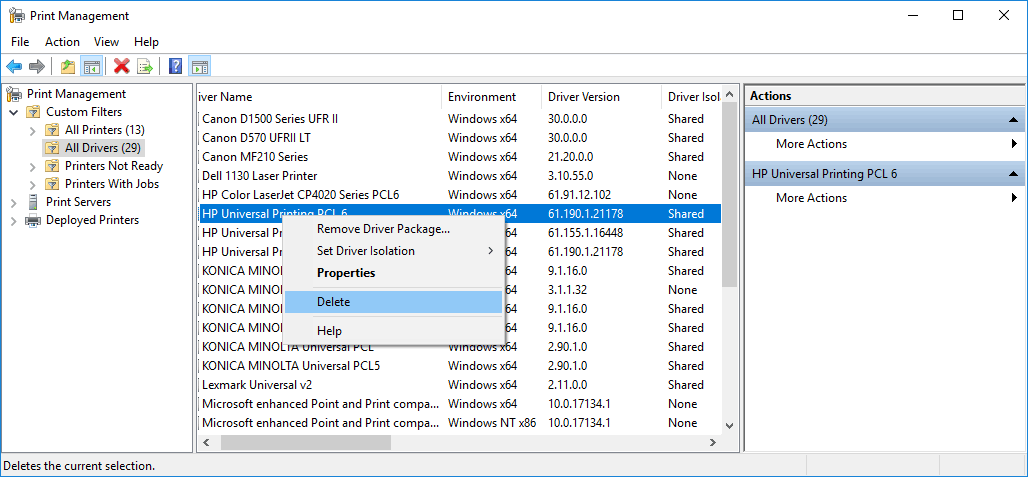Click the Back arrow toolbar icon
Viewport: 1028px width, 477px height.
click(14, 66)
